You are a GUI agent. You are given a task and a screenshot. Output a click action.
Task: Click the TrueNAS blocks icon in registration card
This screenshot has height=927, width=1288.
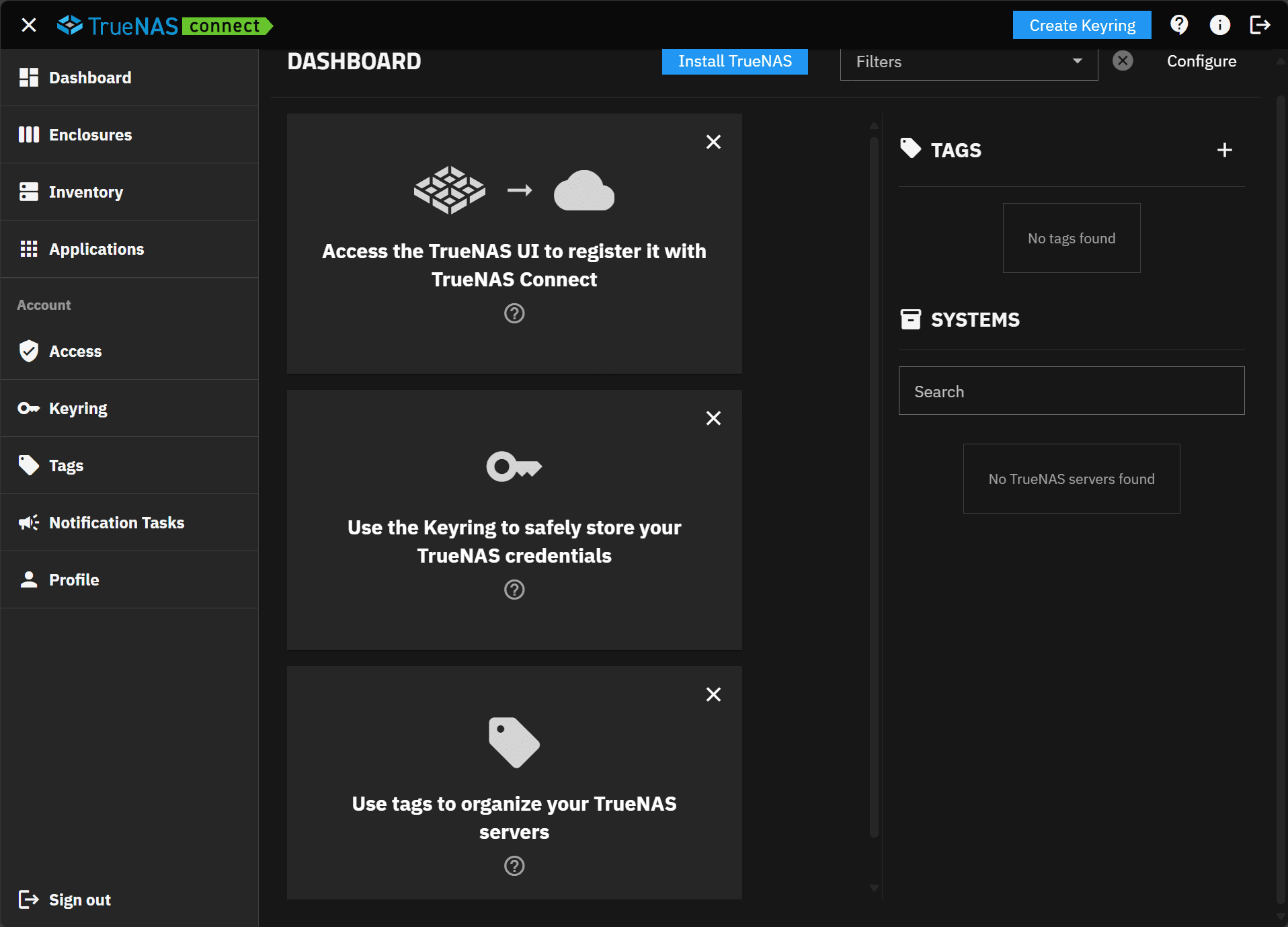point(450,190)
